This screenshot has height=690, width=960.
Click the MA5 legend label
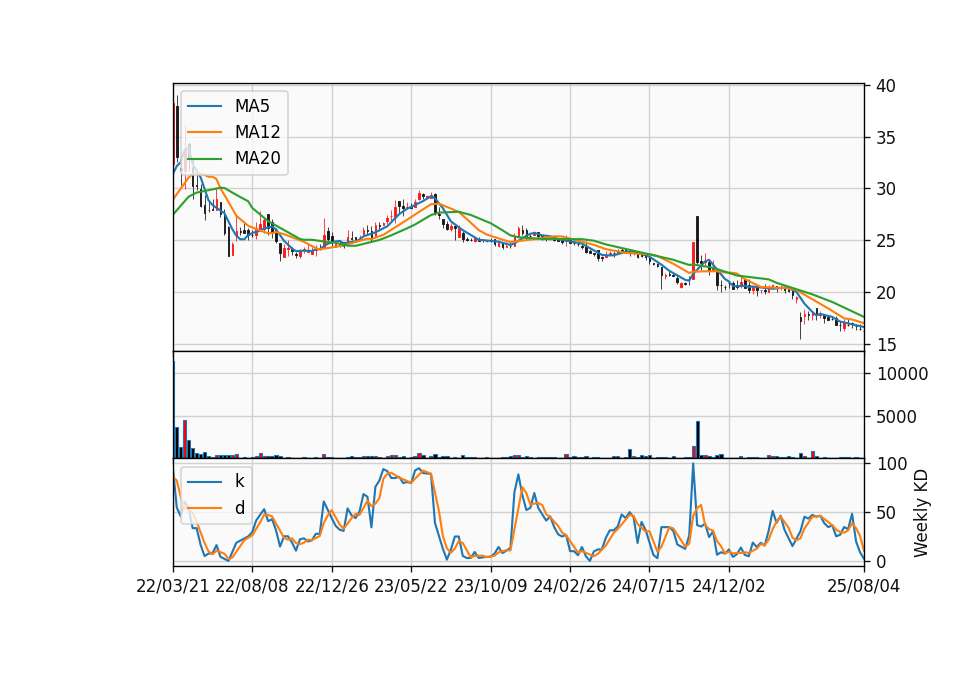[x=252, y=106]
